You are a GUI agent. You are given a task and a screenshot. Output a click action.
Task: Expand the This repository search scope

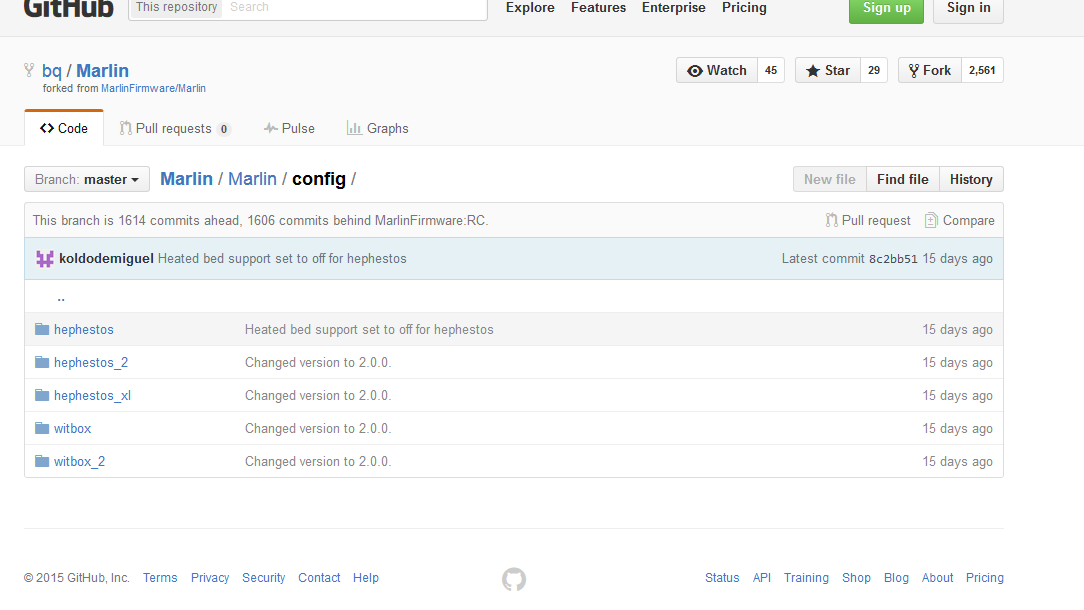point(175,8)
